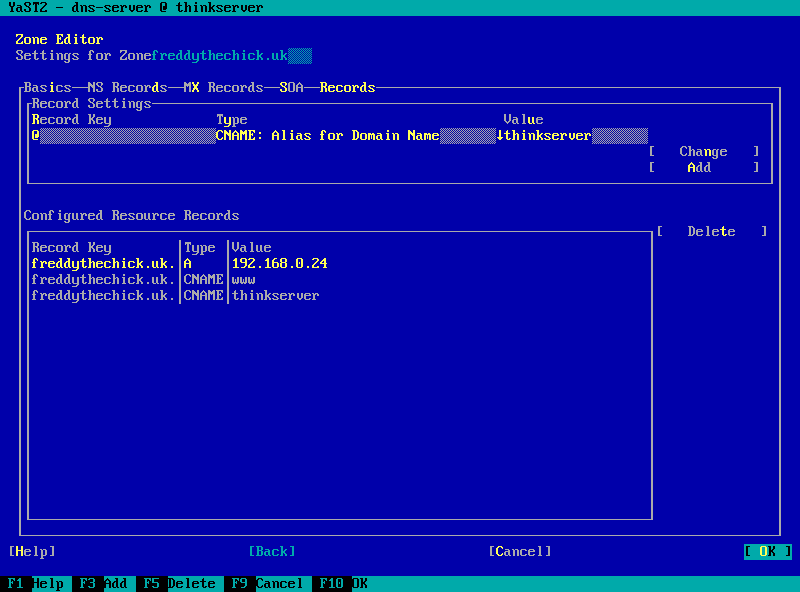This screenshot has width=800, height=592.
Task: Select the Records tab
Action: (347, 87)
